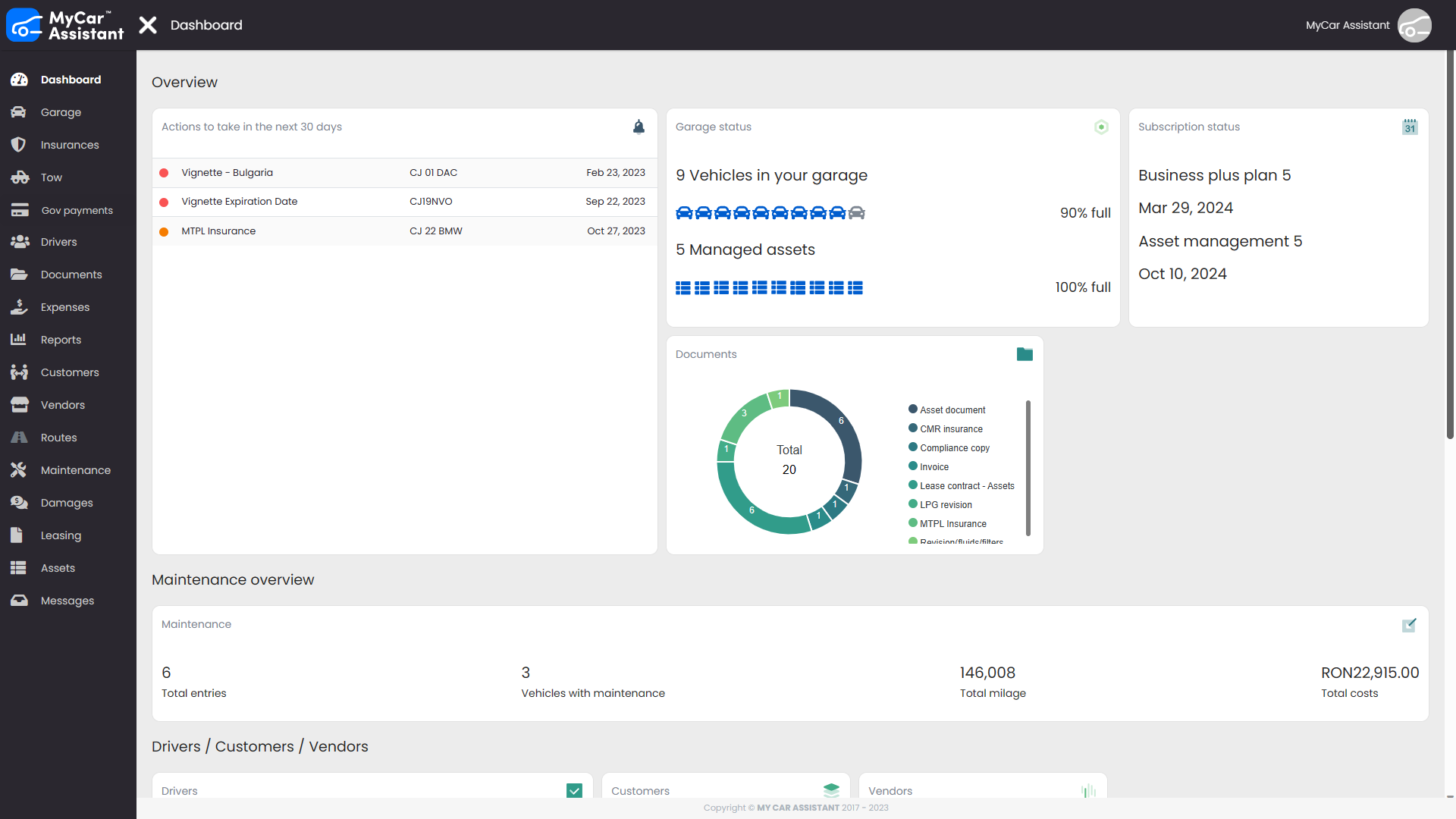Toggle Lease contract - Assets legend entry
This screenshot has width=1456, height=819.
961,485
